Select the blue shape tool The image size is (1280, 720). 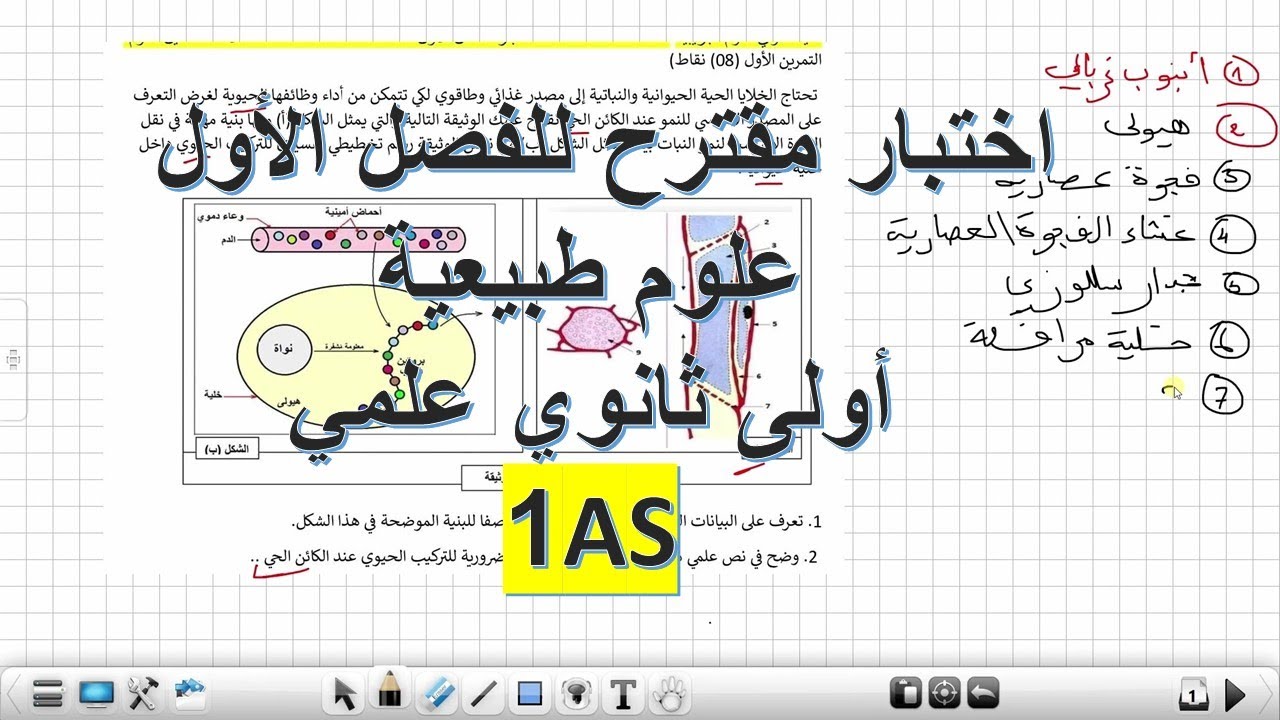(530, 693)
